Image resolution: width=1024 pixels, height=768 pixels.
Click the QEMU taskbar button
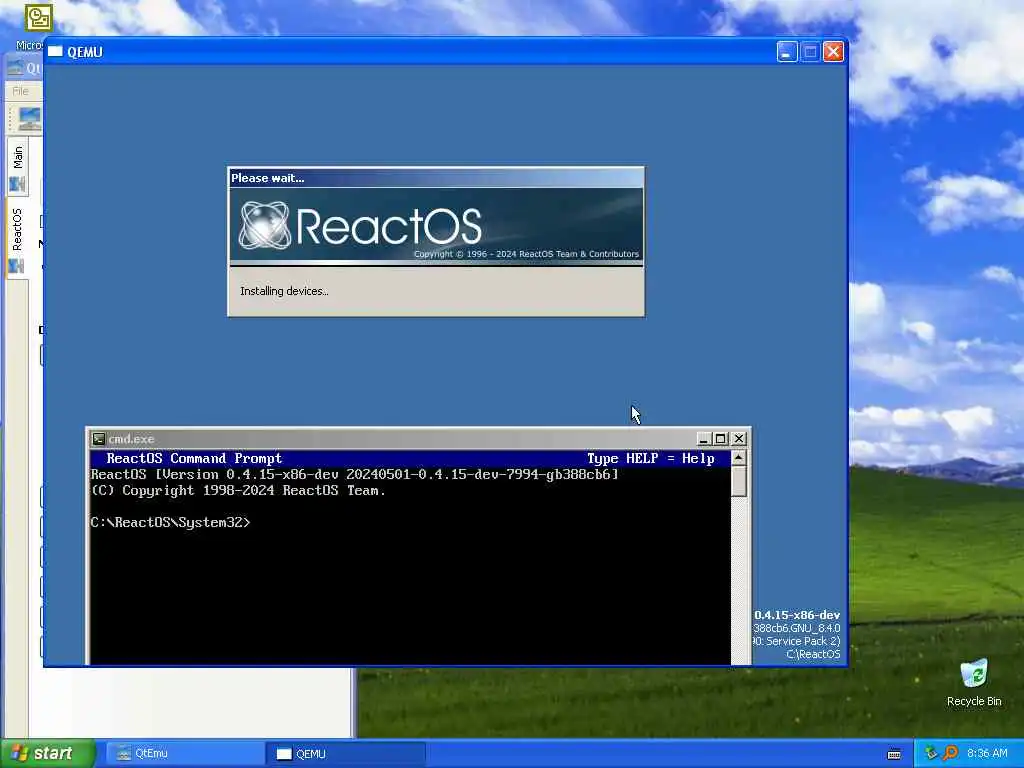point(346,754)
